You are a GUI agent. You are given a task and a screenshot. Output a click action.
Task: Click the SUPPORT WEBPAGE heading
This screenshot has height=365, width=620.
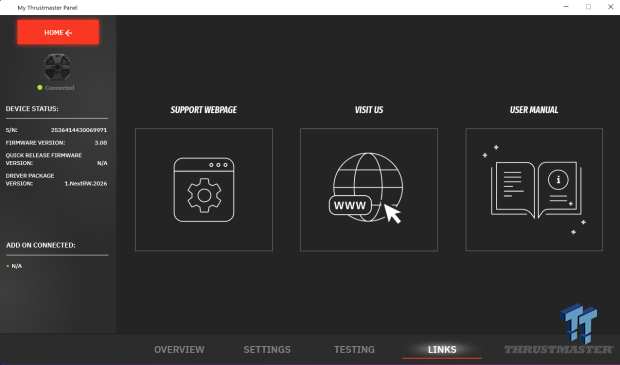click(204, 110)
